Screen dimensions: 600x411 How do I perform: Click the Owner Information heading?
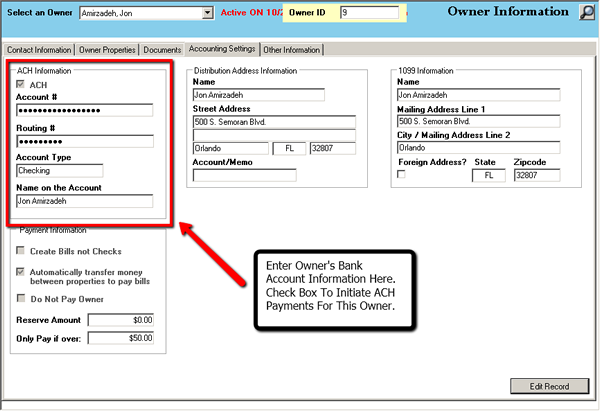pos(508,11)
